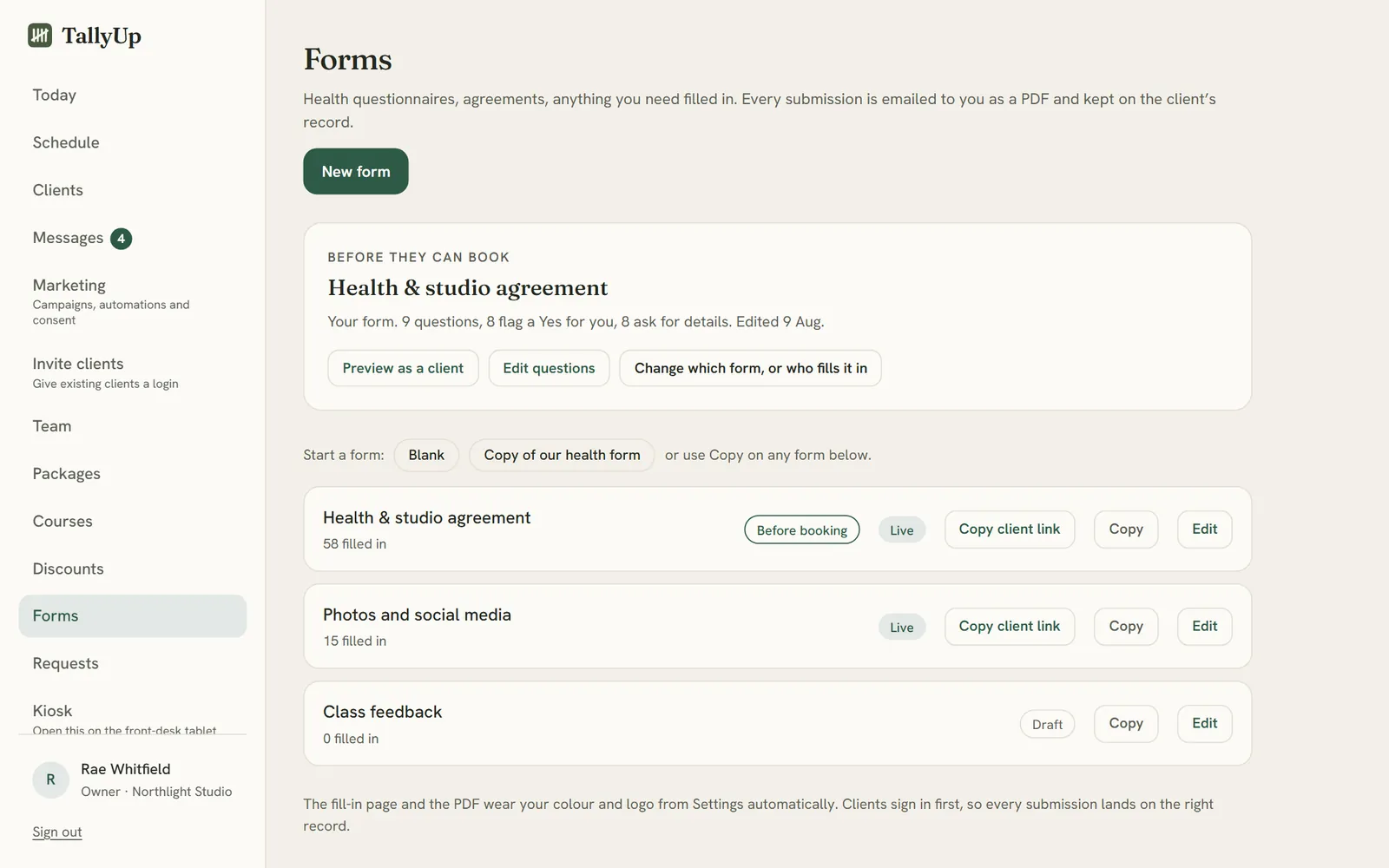
Task: Copy client link for Photos and social media
Action: point(1010,627)
